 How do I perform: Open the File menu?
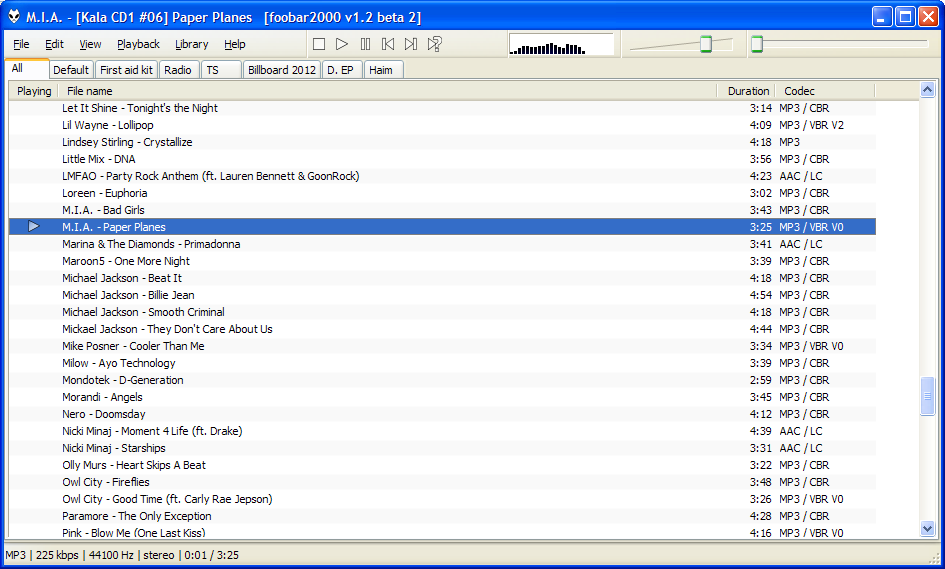tap(21, 44)
